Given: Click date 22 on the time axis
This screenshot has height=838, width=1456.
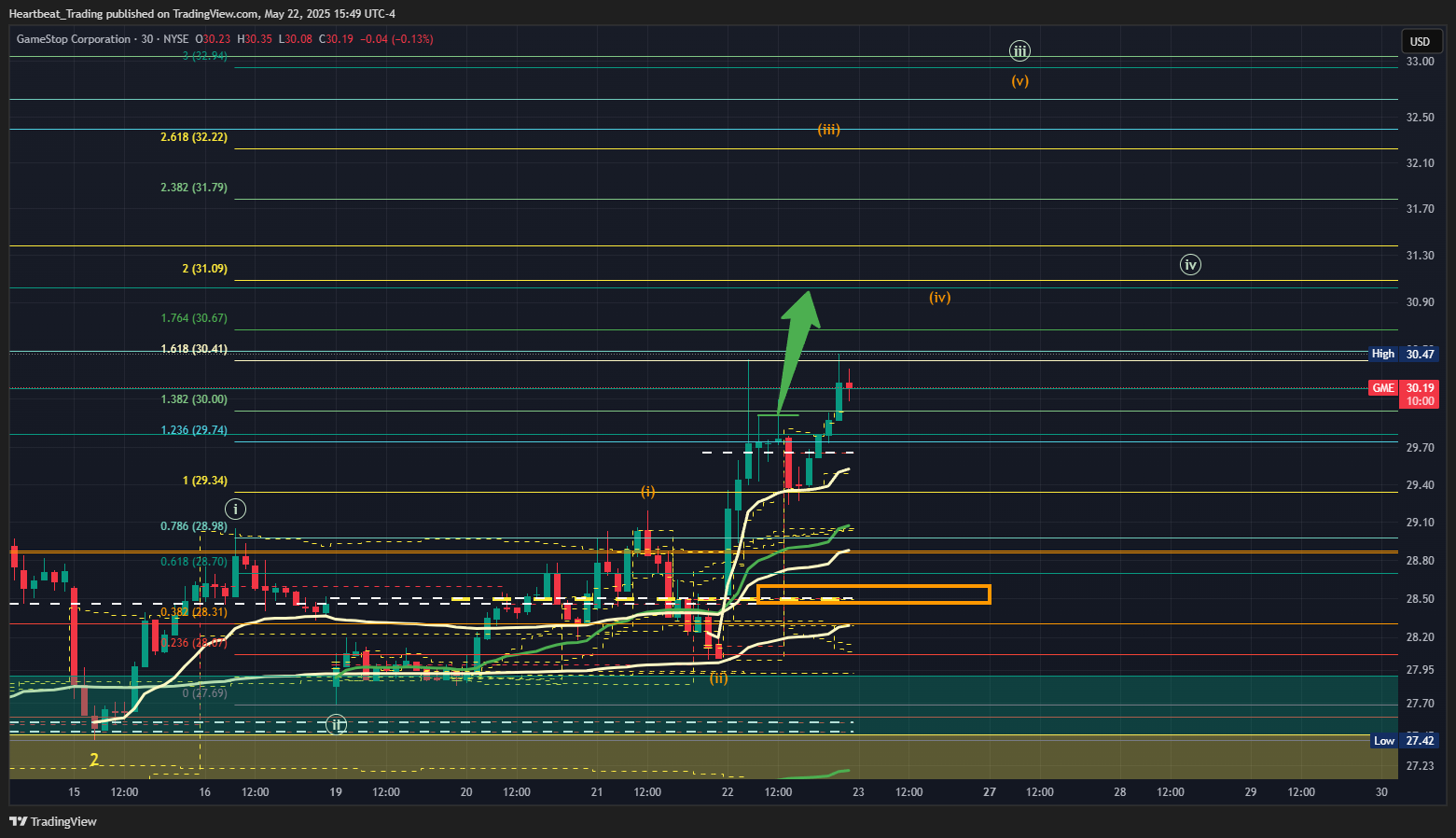Looking at the screenshot, I should tap(728, 792).
